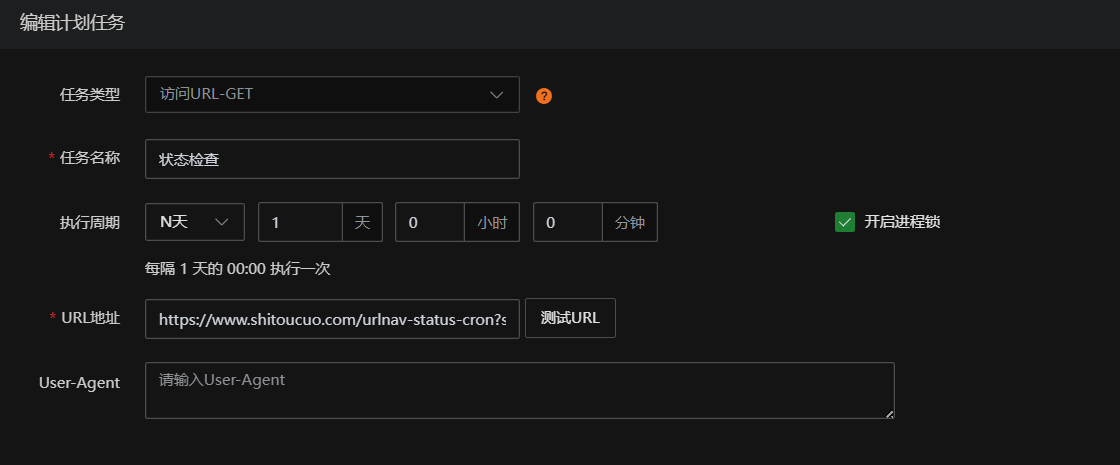Click the chevron arrow beside N天
This screenshot has width=1120, height=465.
222,222
